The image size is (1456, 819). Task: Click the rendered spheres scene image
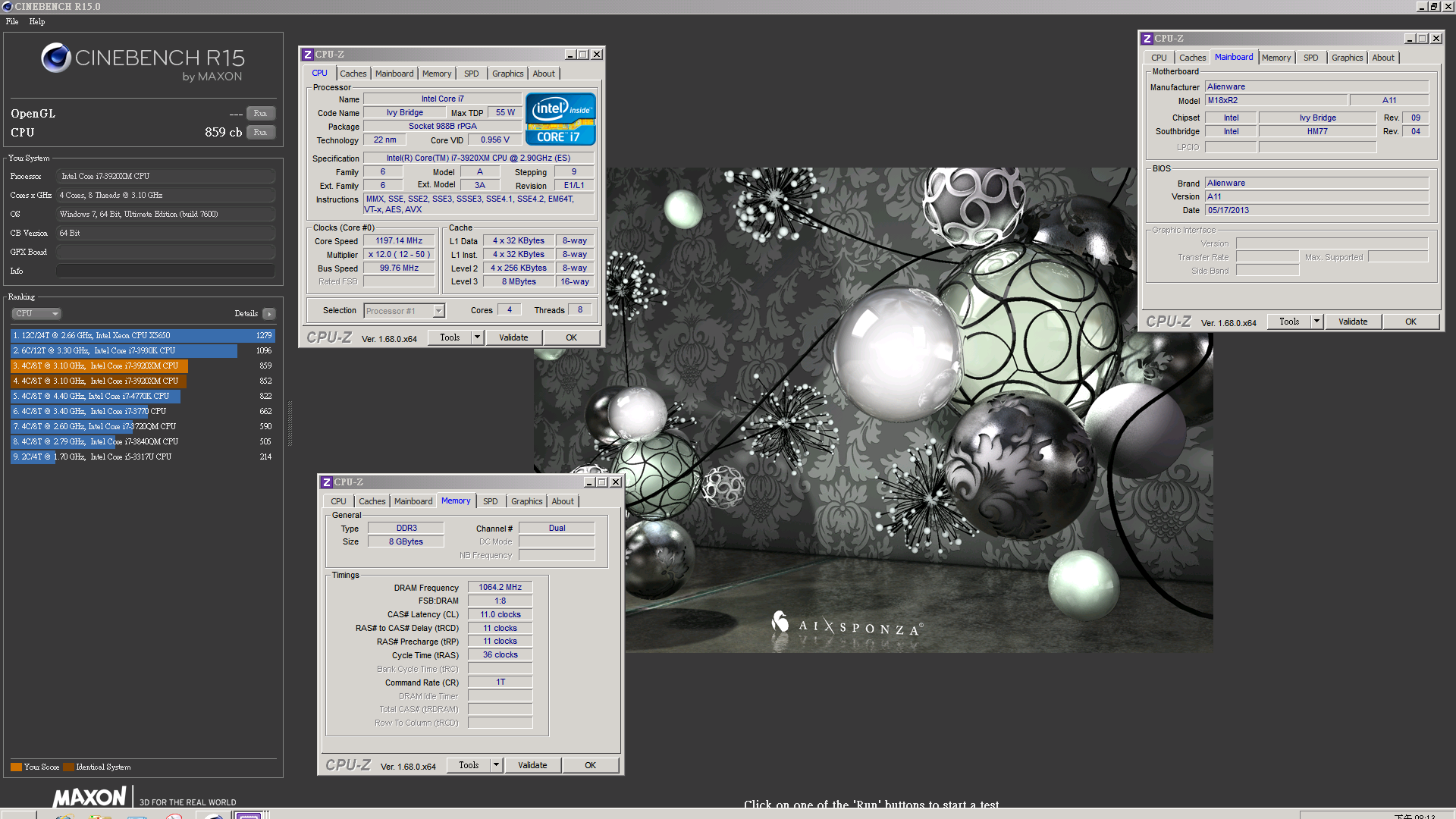(x=873, y=409)
